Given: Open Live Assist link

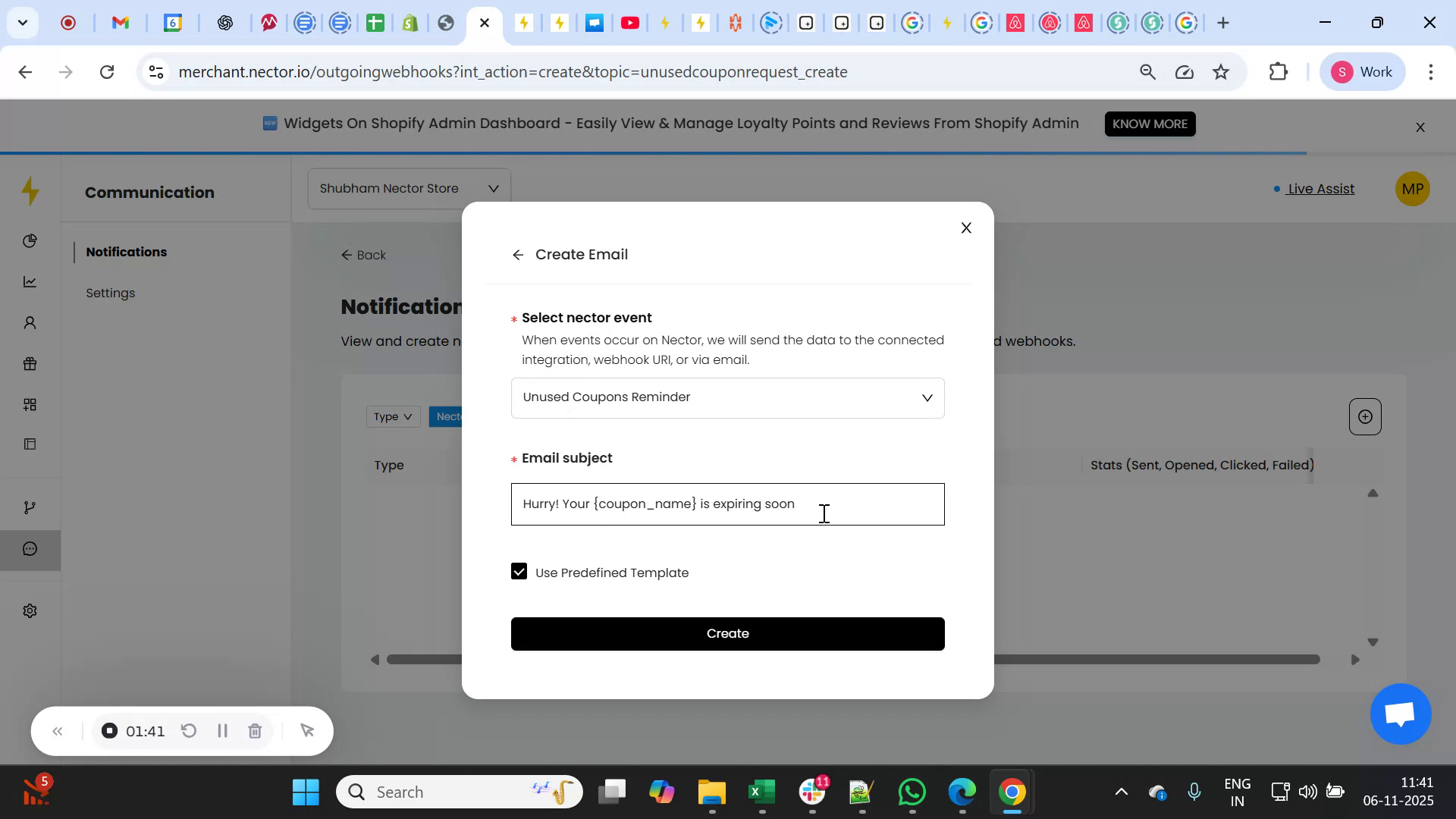Looking at the screenshot, I should click(1321, 189).
